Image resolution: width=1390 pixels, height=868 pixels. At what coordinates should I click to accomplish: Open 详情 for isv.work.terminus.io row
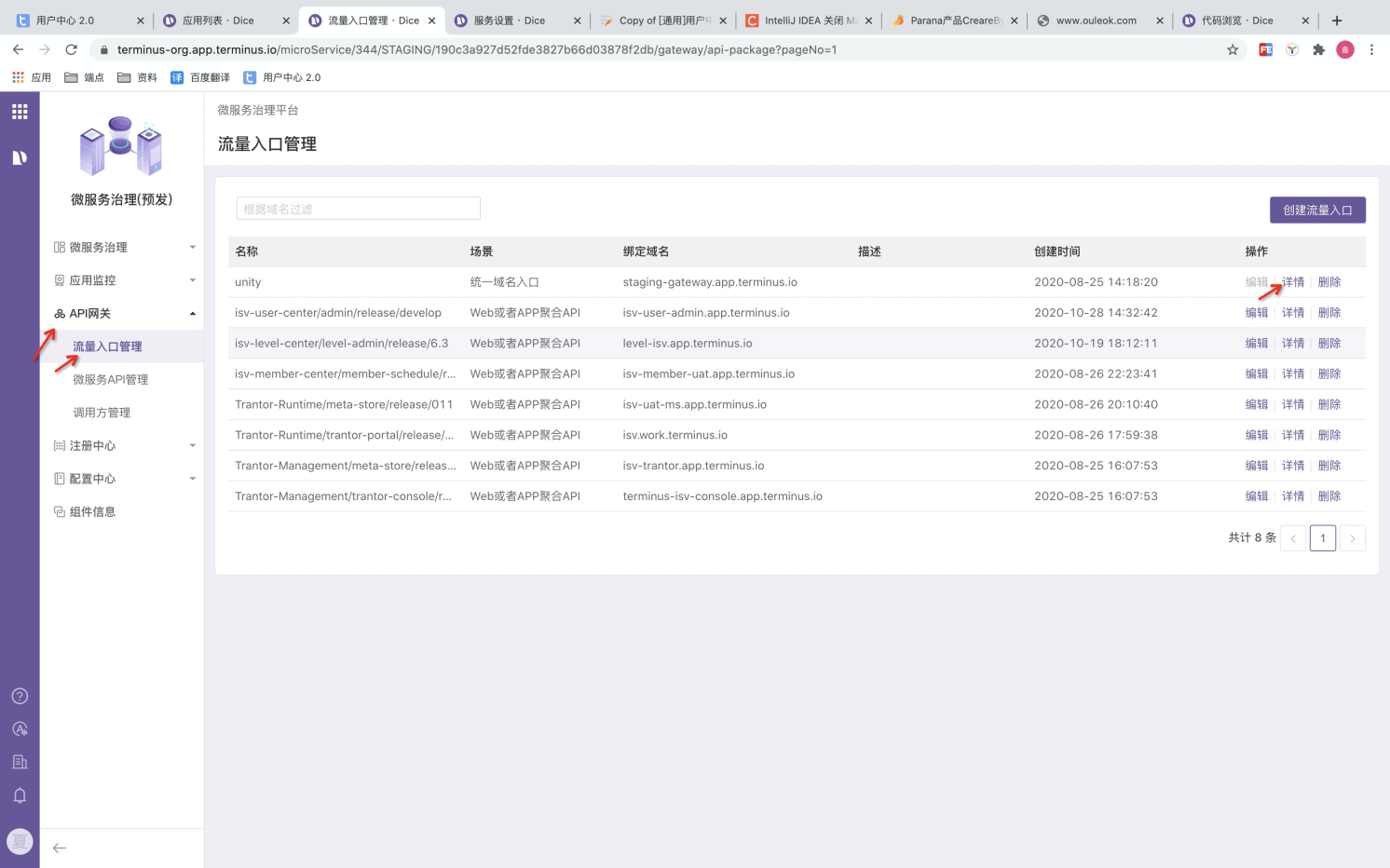pos(1293,435)
